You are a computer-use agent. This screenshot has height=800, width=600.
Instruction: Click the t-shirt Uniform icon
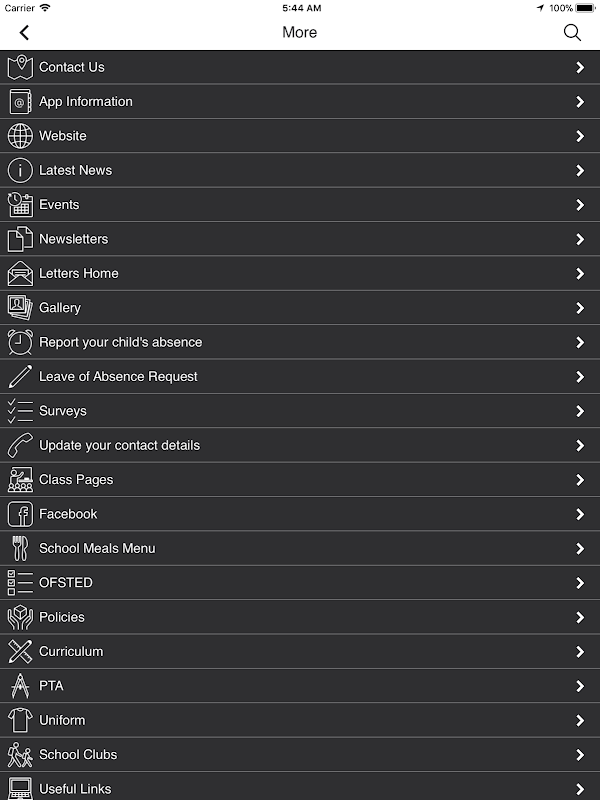pyautogui.click(x=20, y=720)
